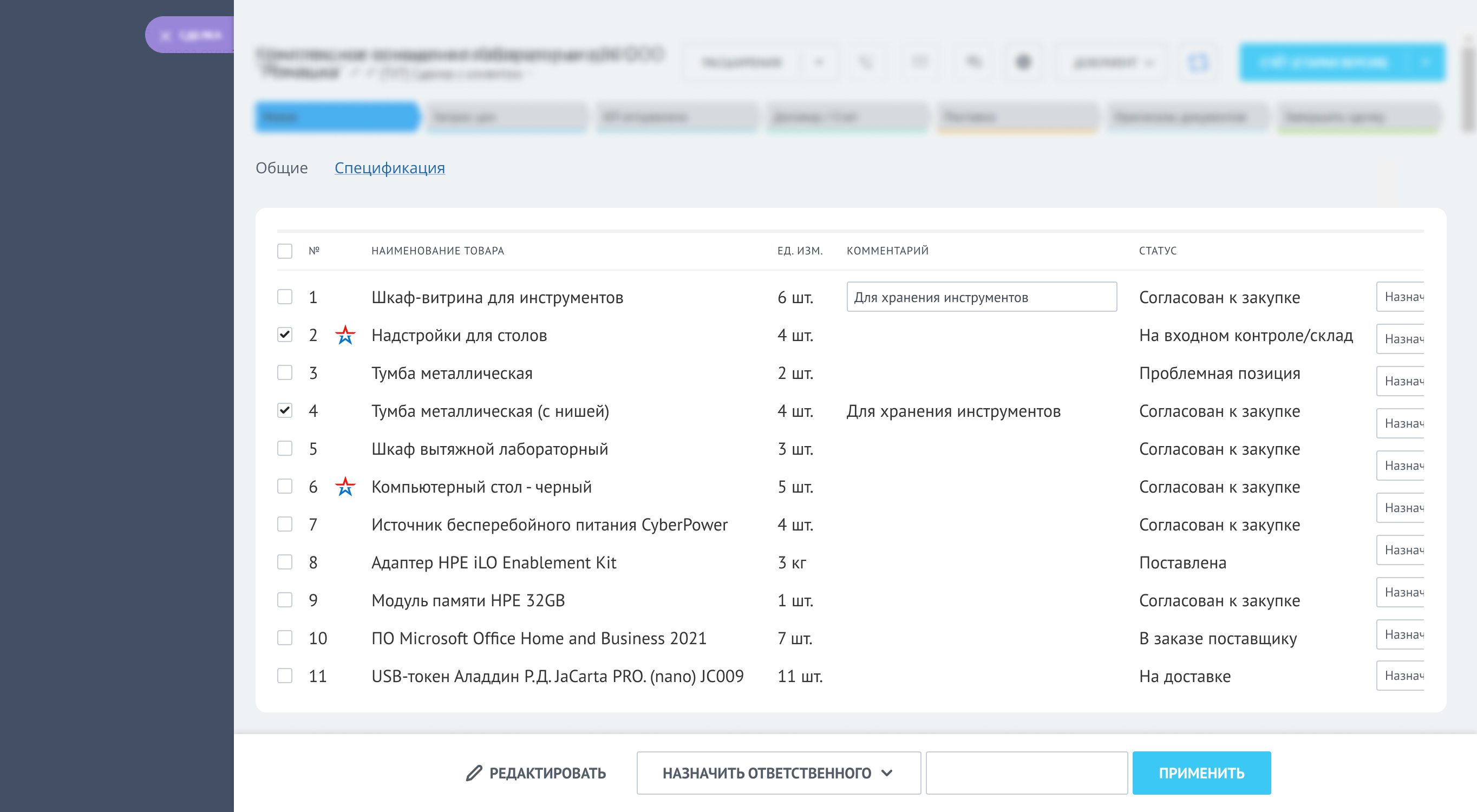
Task: Expand the Назначить ответственного dropdown
Action: point(778,772)
